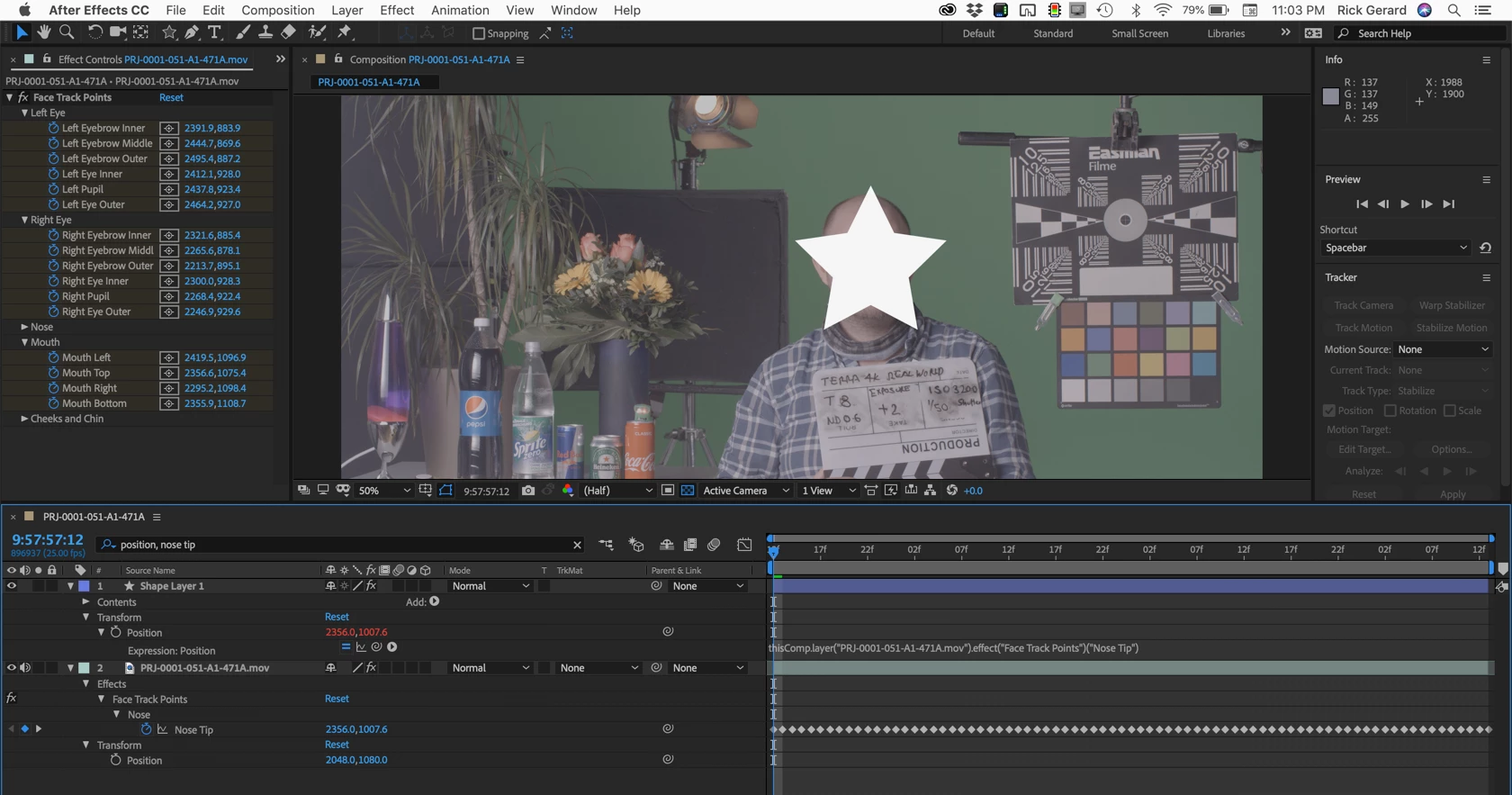This screenshot has height=795, width=1512.
Task: Click the Play button in Preview panel
Action: coord(1404,204)
